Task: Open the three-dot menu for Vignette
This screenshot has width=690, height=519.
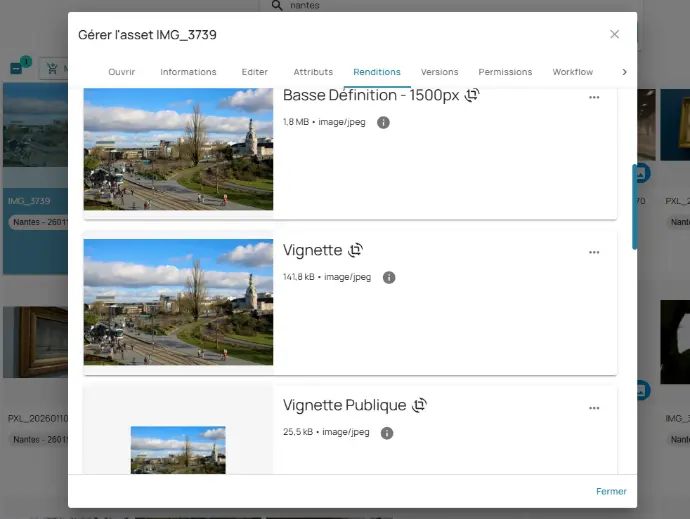Action: [x=594, y=252]
